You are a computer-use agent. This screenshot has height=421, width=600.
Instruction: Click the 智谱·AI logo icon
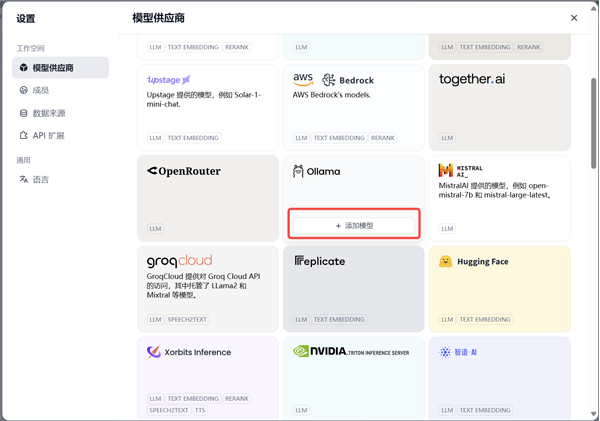[x=445, y=352]
